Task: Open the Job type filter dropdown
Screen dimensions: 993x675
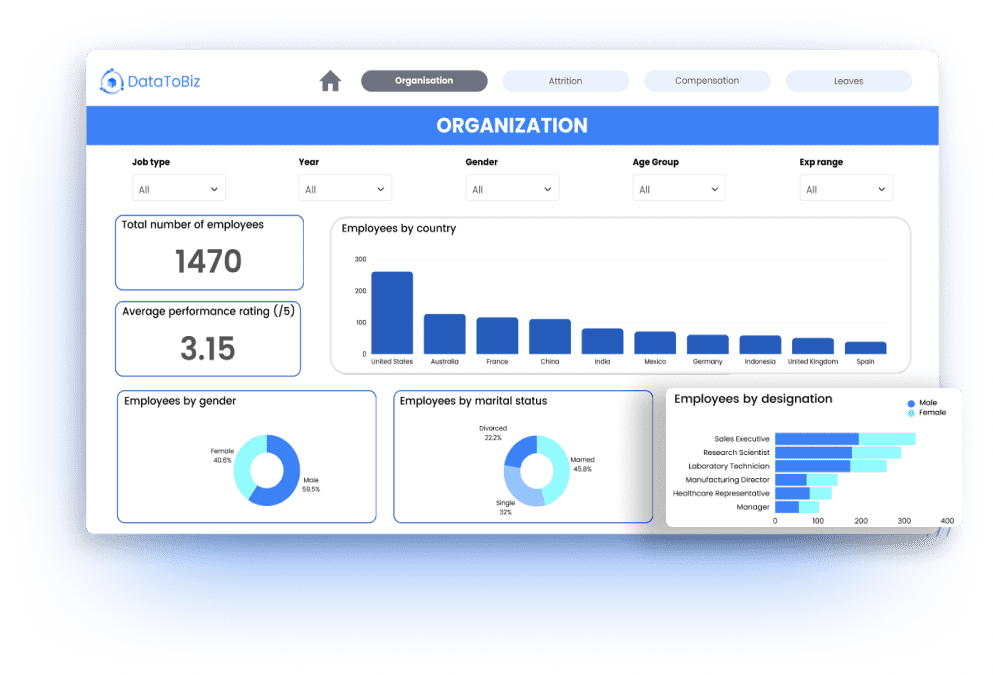Action: (178, 187)
